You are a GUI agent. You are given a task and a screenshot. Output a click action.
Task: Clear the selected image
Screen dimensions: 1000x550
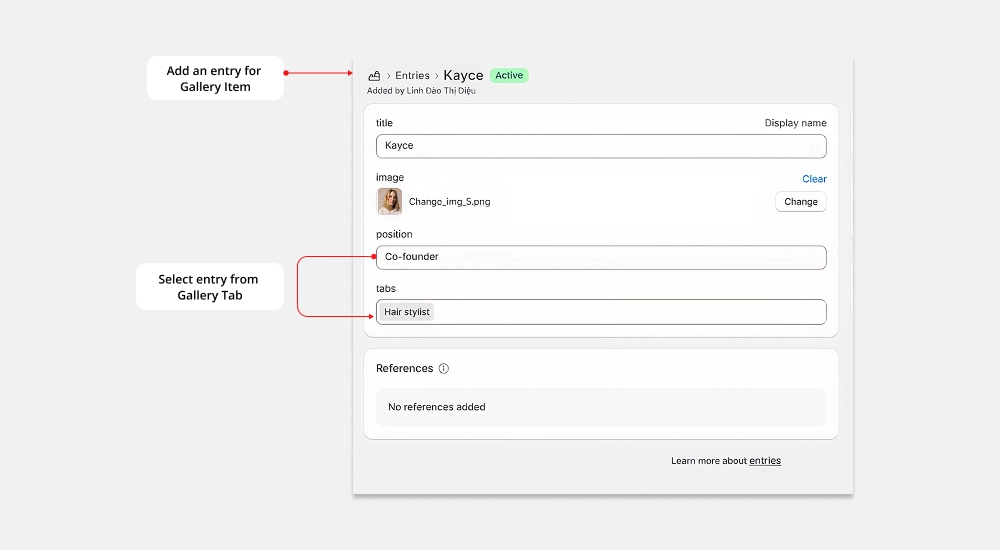[x=814, y=179]
